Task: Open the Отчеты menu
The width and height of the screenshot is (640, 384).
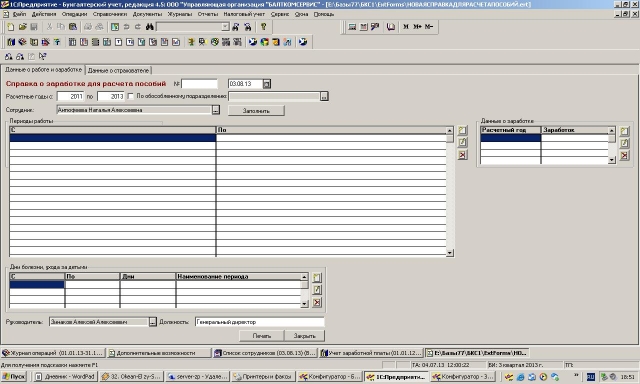Action: click(208, 14)
